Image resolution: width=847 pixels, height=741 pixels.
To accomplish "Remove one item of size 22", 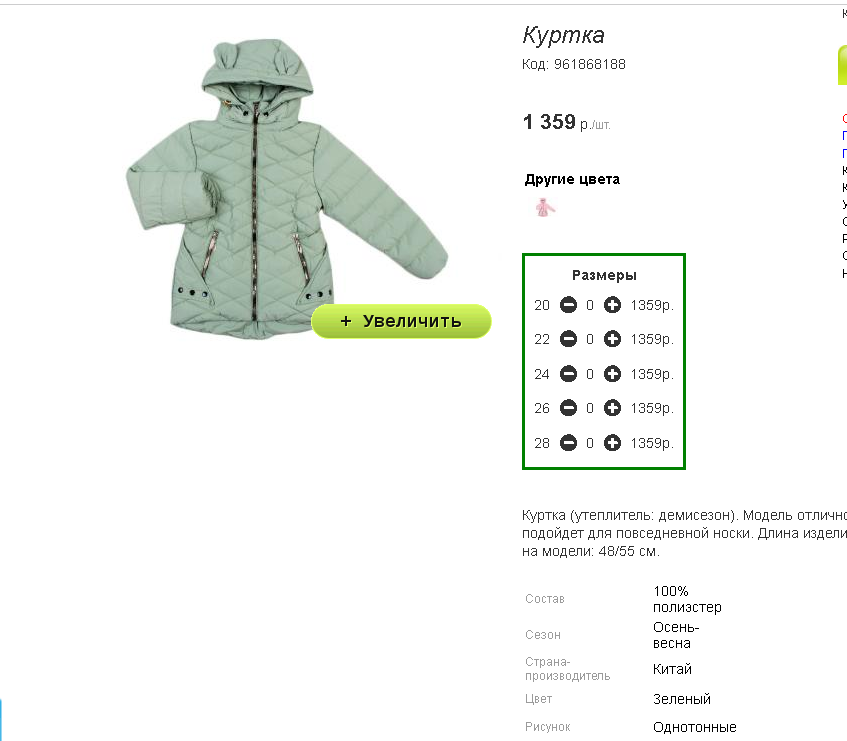I will pos(568,339).
